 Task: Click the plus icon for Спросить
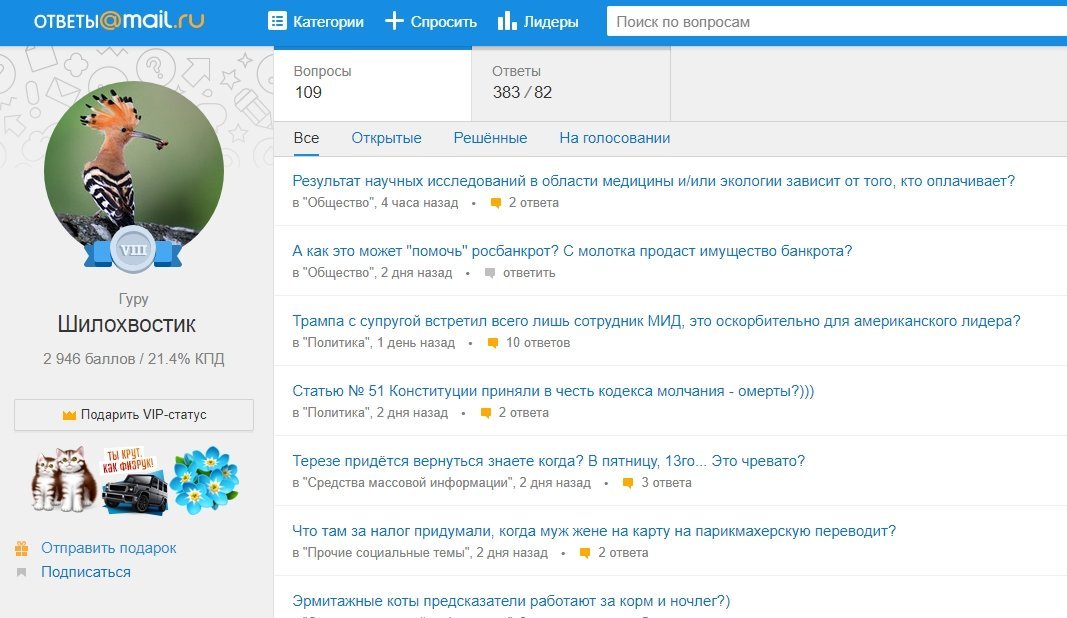pyautogui.click(x=394, y=21)
